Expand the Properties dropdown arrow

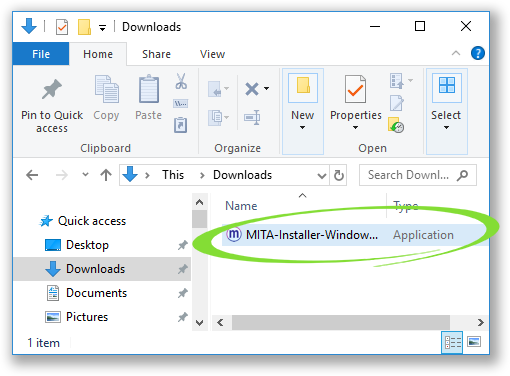click(355, 127)
